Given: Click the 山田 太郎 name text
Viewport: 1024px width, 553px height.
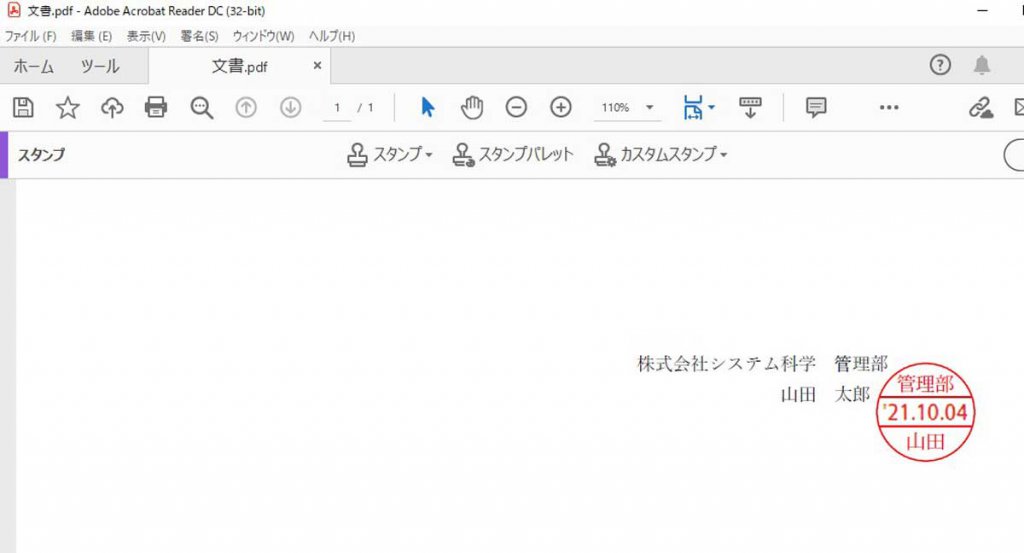Looking at the screenshot, I should point(825,394).
